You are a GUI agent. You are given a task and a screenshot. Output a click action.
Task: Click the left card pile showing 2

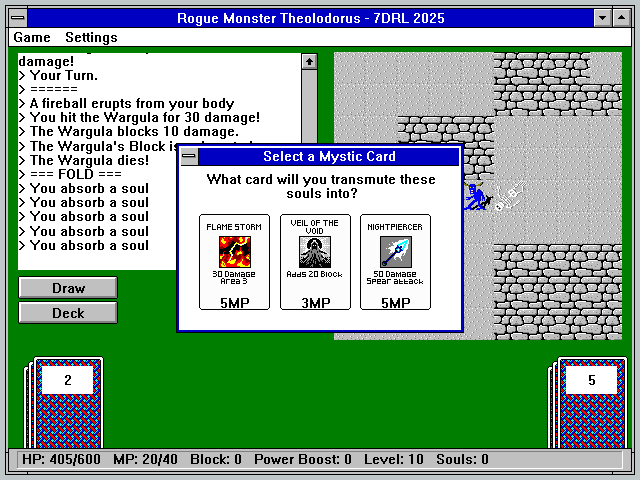coord(67,381)
